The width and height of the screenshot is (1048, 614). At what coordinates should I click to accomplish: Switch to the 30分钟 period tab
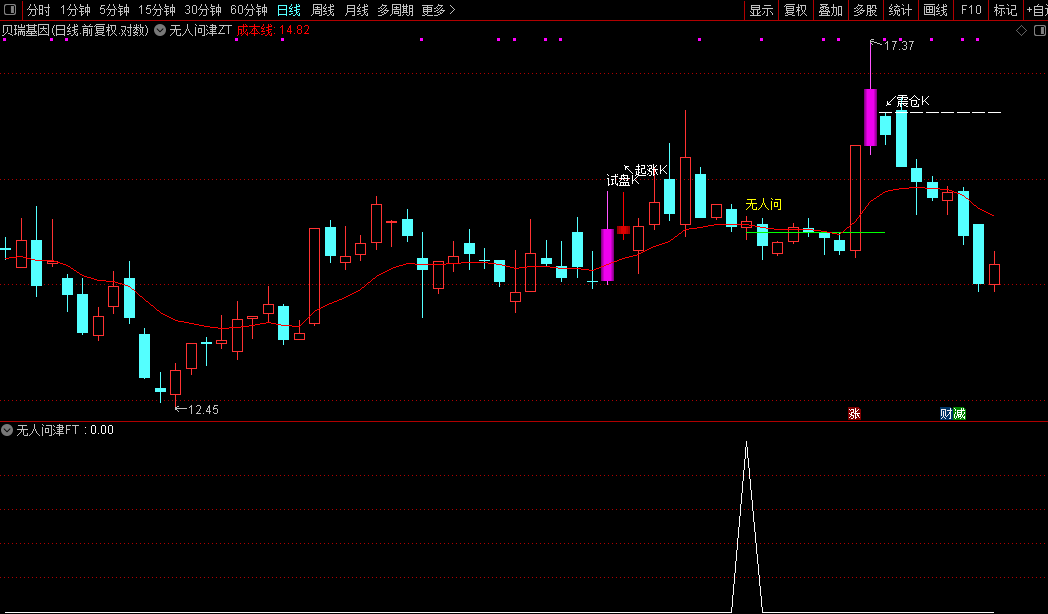click(203, 10)
